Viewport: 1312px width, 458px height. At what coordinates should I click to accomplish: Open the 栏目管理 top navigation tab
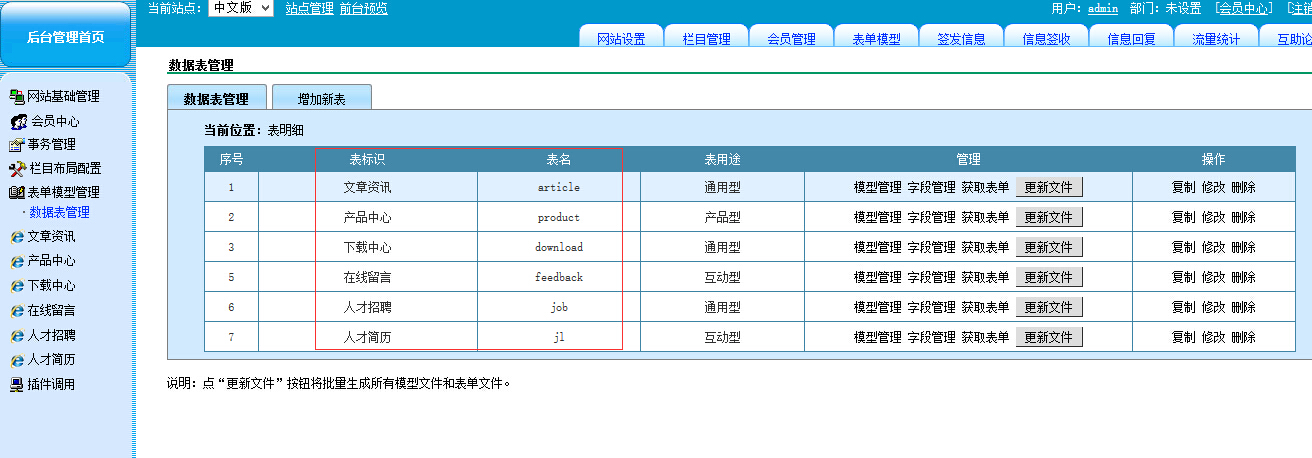coord(706,39)
